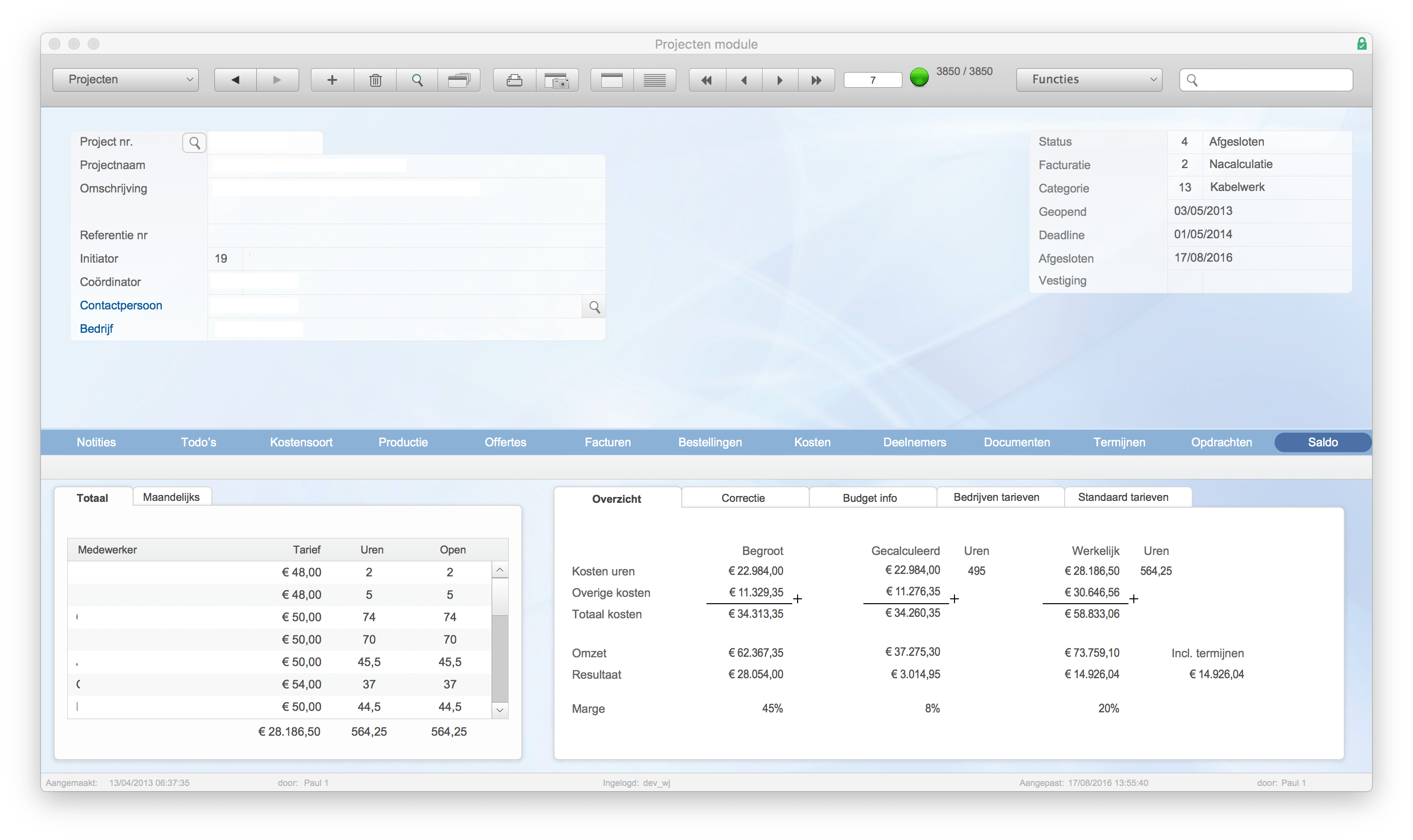Screen dimensions: 1413x840
Task: Add a new project record
Action: pyautogui.click(x=332, y=80)
